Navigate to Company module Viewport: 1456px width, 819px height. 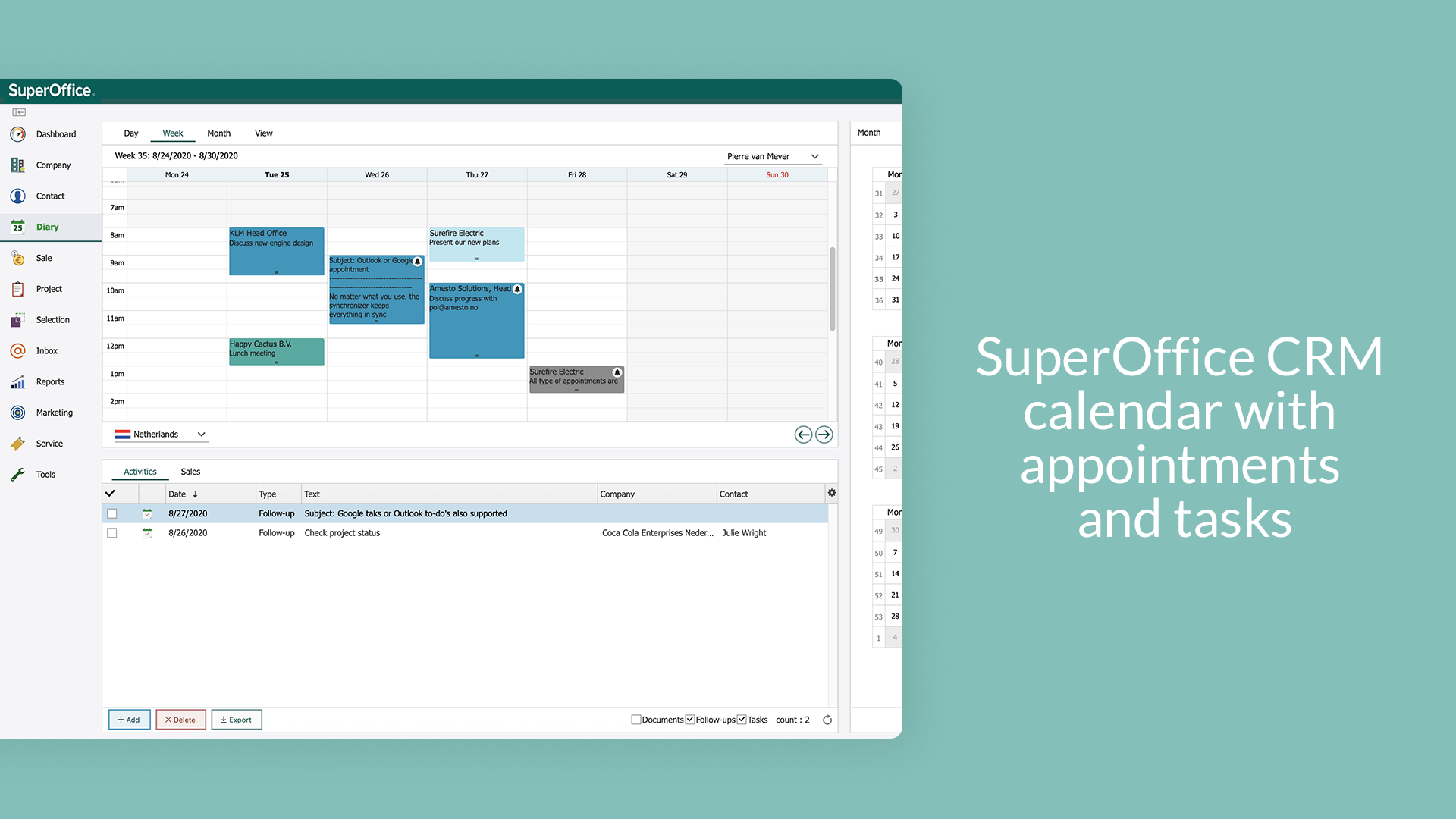51,165
